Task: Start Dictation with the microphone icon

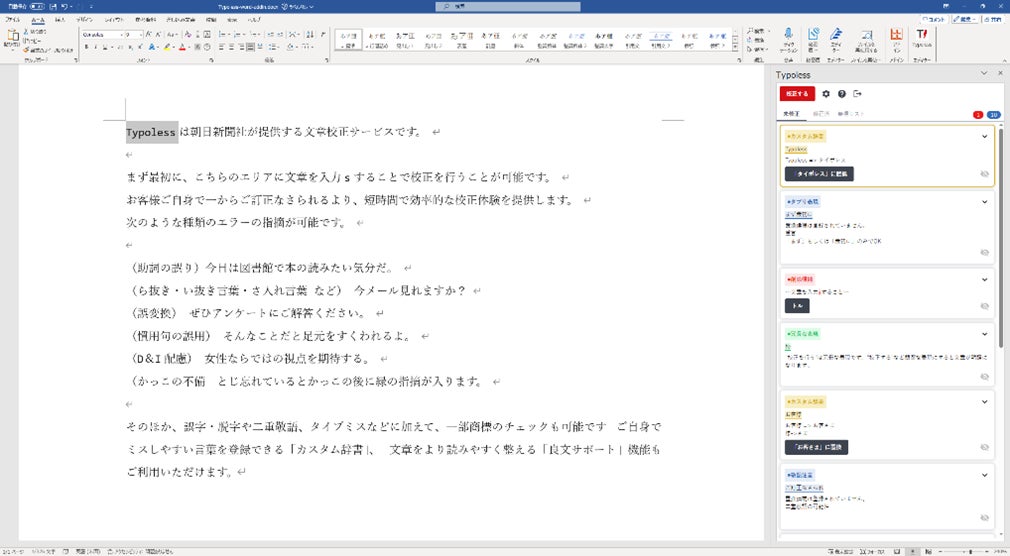Action: (x=788, y=39)
